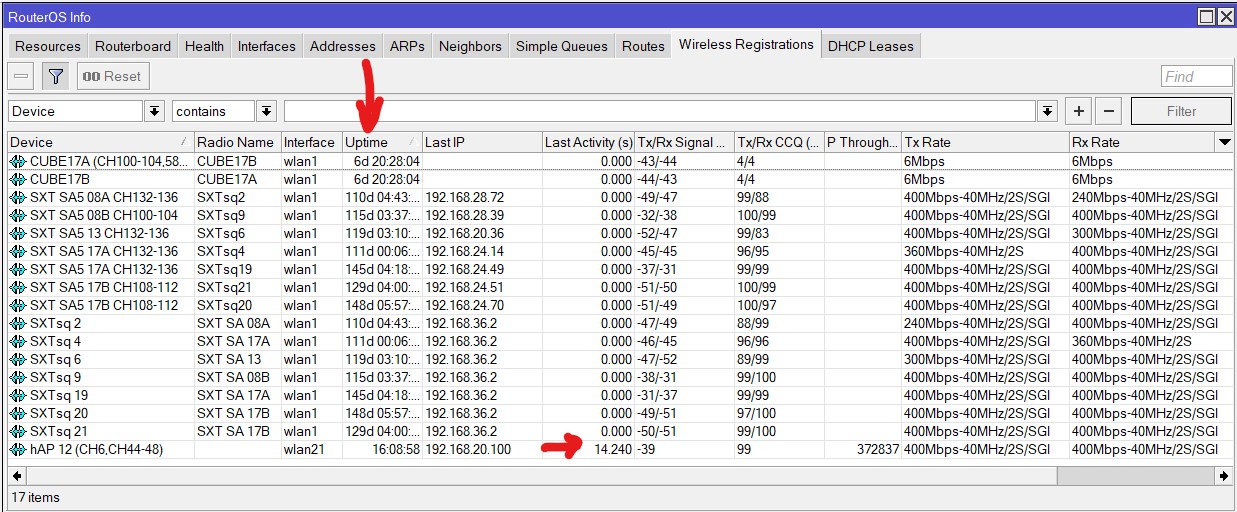
Task: Open the Simple Queues tab
Action: coord(562,46)
